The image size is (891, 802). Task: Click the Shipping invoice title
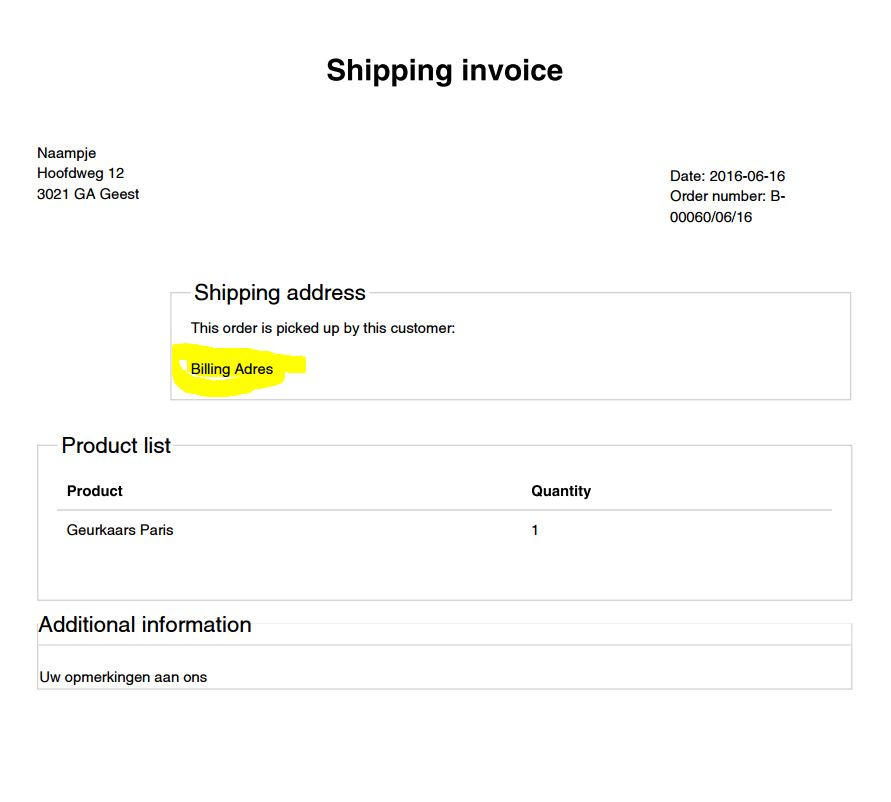(x=444, y=71)
